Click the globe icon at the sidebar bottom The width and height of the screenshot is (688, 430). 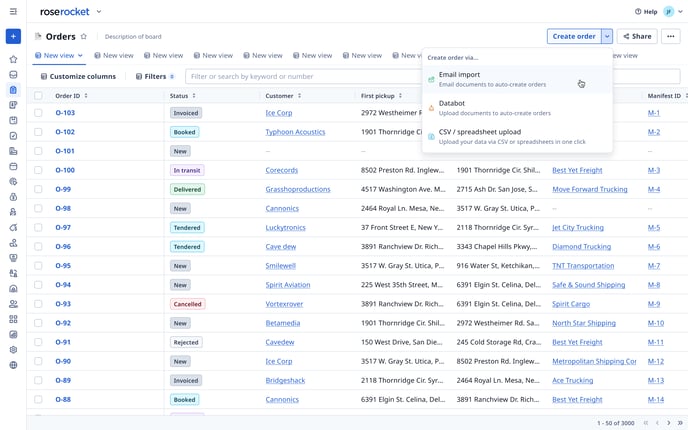point(13,365)
